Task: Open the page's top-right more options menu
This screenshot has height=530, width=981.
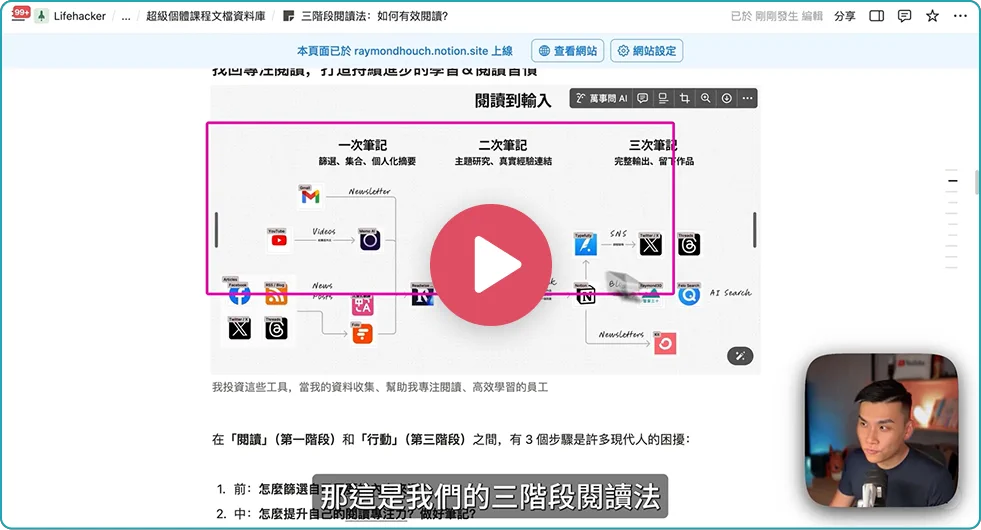Action: [961, 16]
